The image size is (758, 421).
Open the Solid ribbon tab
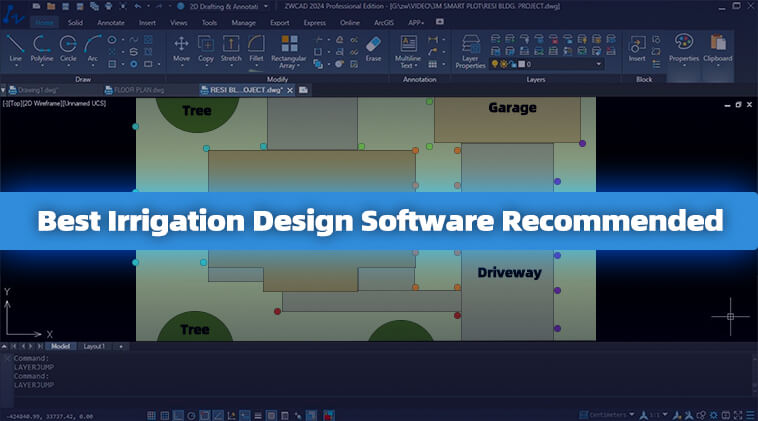[x=75, y=22]
